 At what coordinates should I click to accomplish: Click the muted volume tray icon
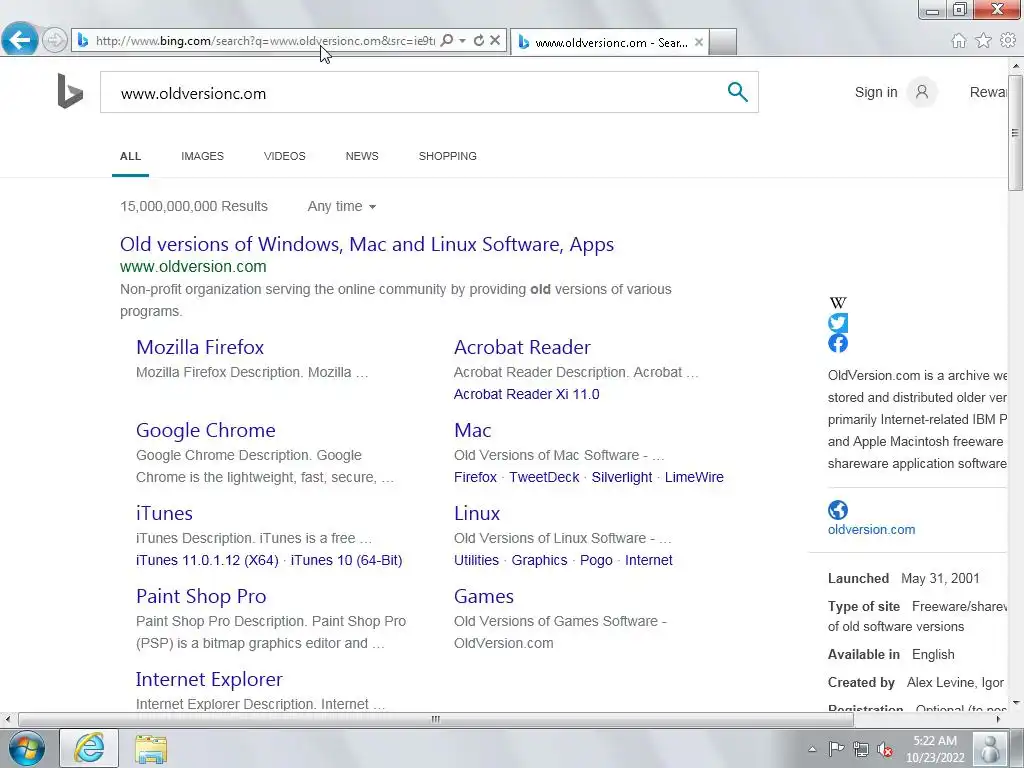885,749
